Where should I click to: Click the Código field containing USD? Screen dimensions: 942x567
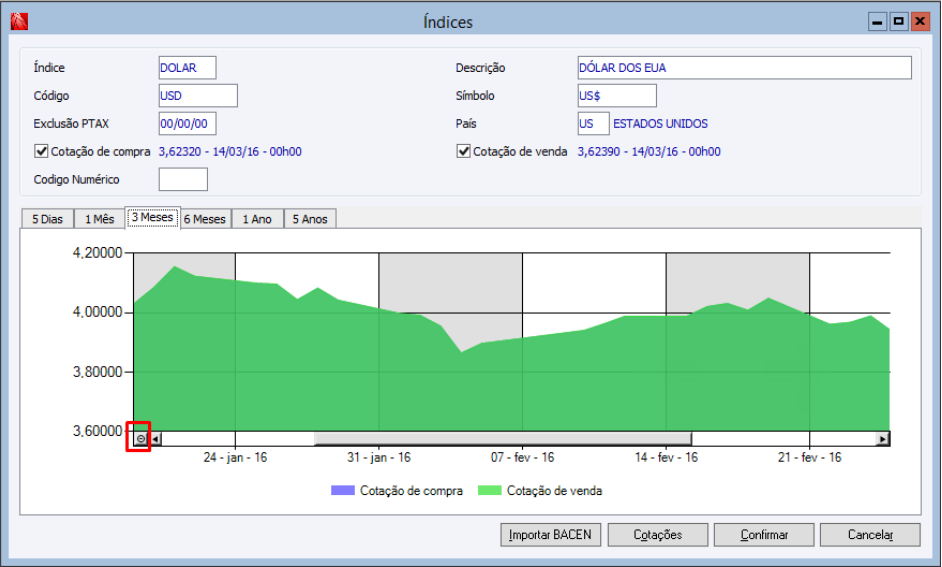point(198,96)
